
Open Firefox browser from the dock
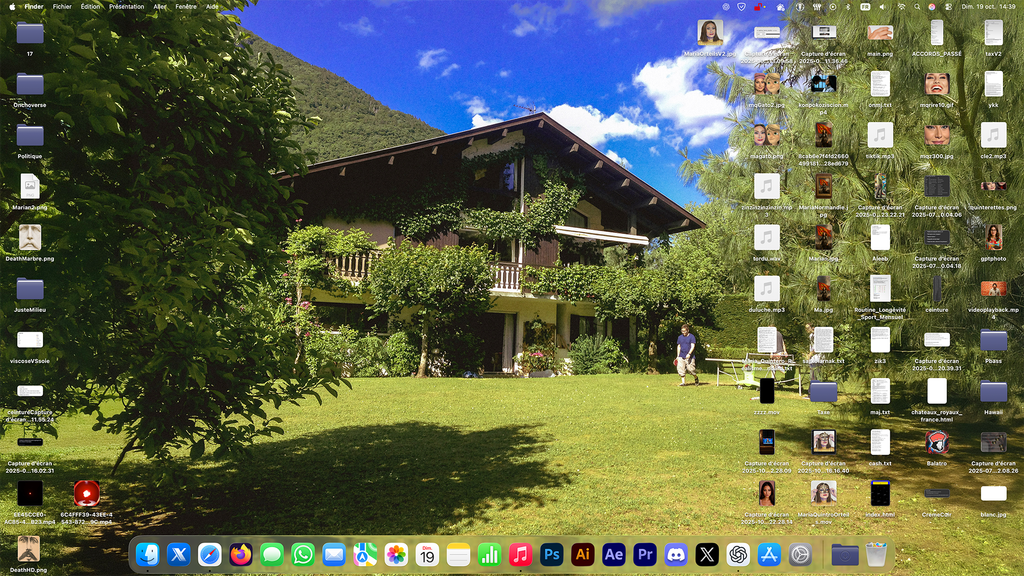pyautogui.click(x=241, y=554)
